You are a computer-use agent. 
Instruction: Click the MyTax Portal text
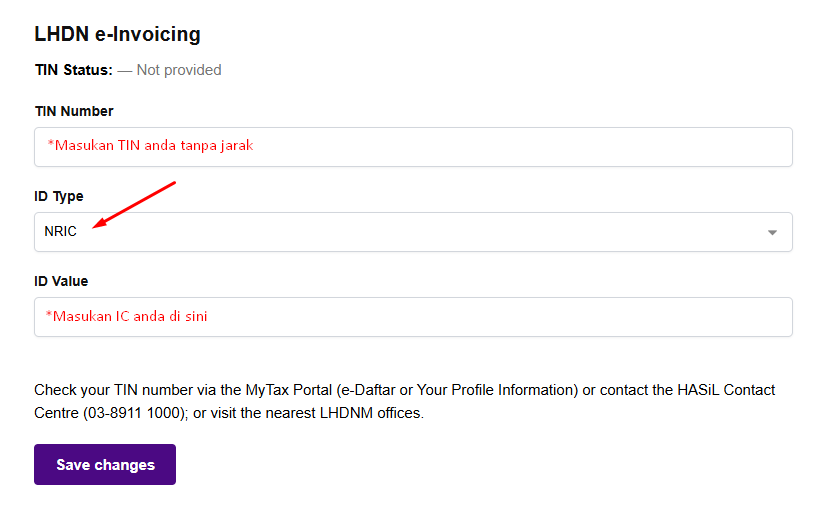coord(287,390)
